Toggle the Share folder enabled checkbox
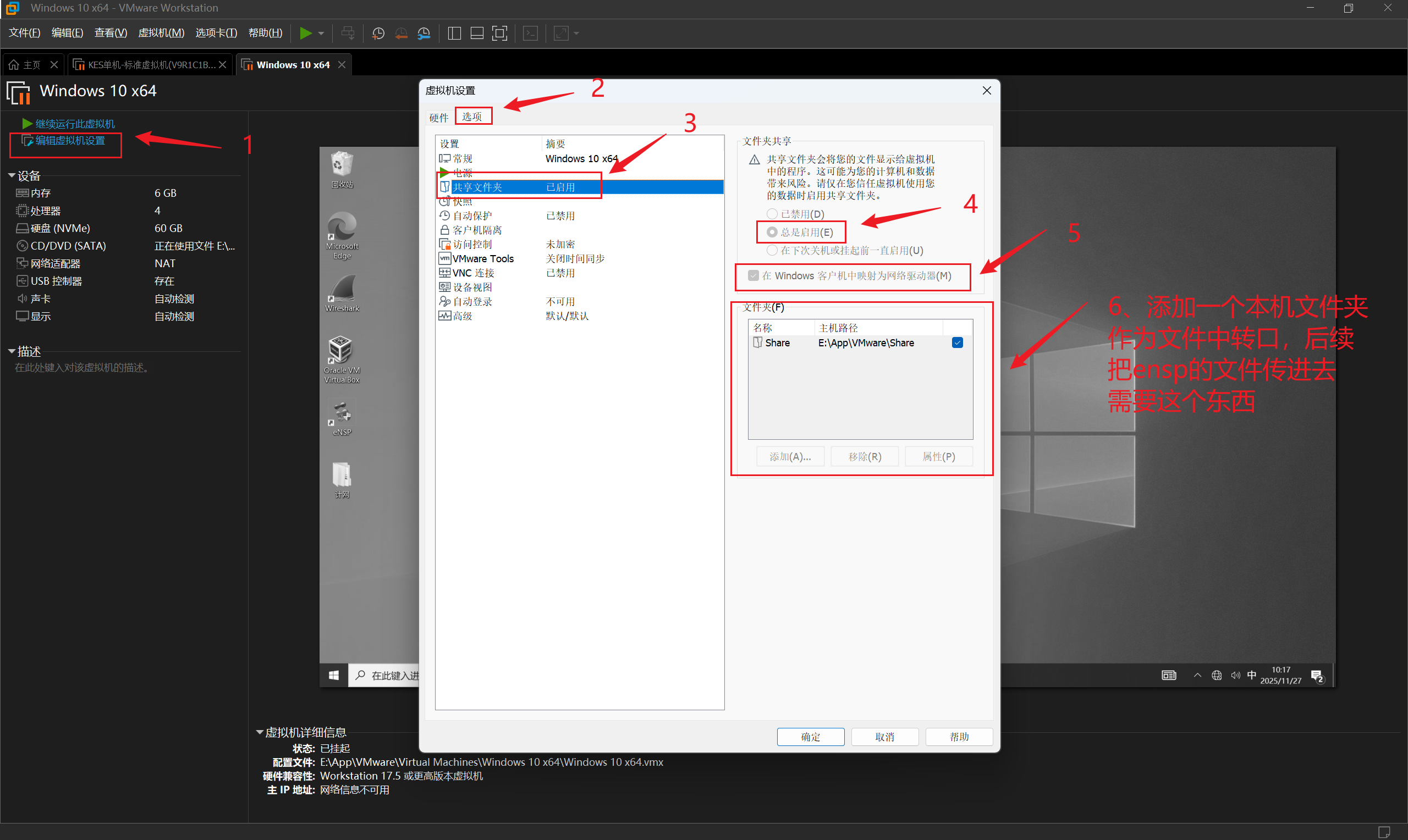This screenshot has width=1408, height=840. [x=958, y=343]
